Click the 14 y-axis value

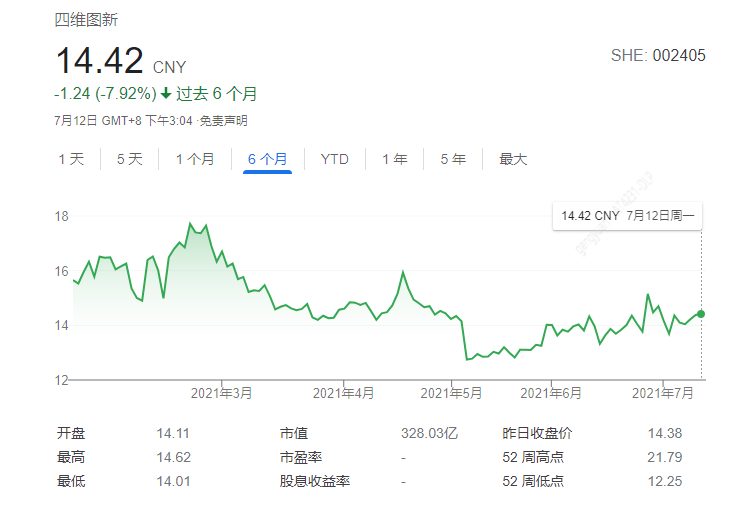[x=62, y=325]
